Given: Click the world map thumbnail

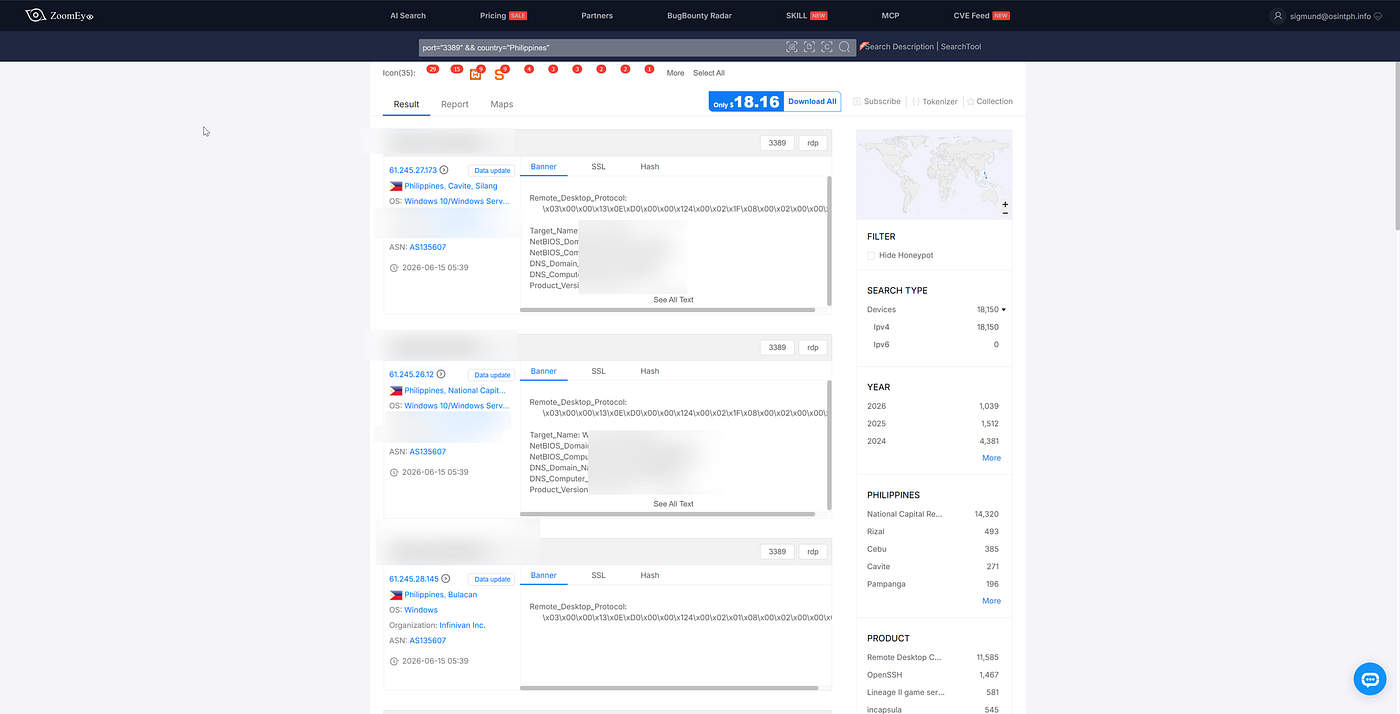Looking at the screenshot, I should [x=934, y=174].
